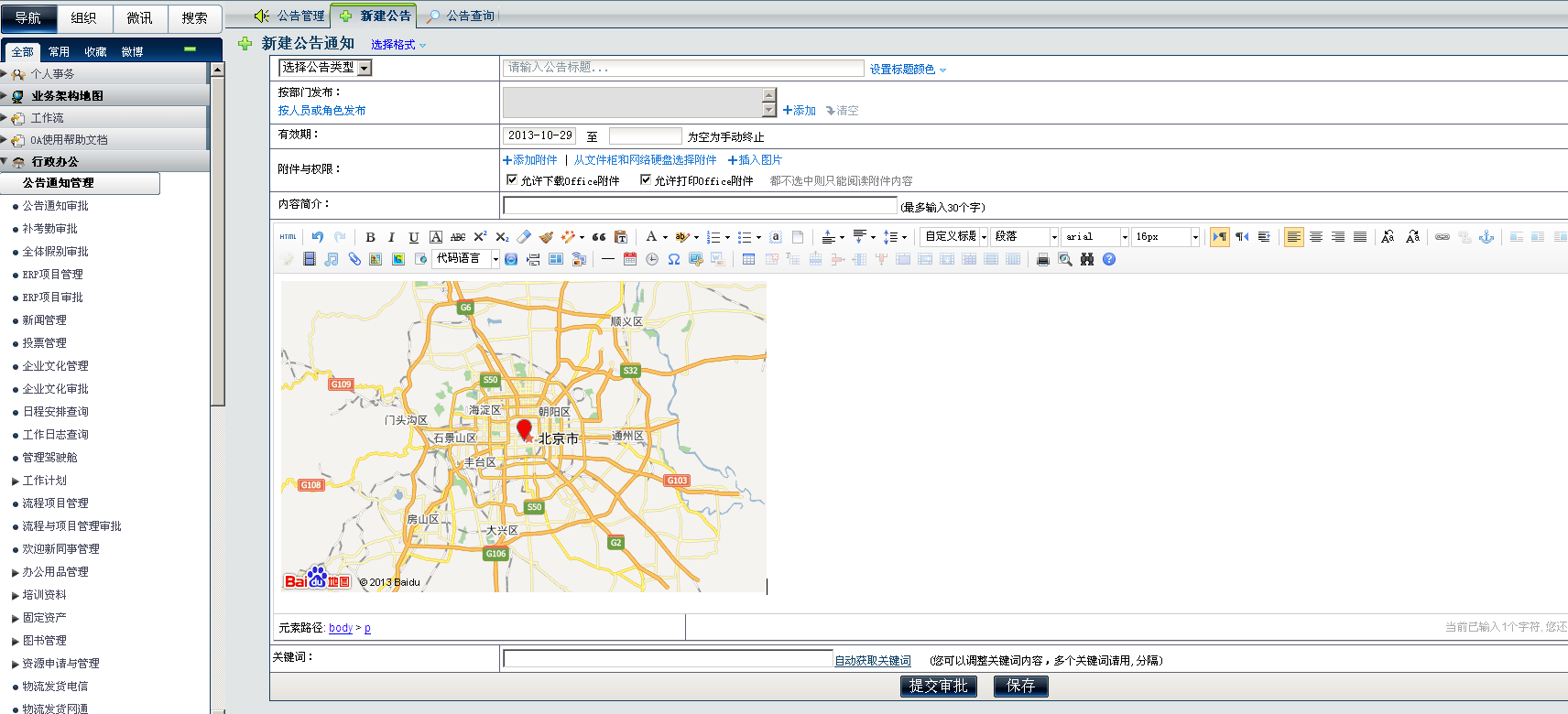Open 搜索 navigation tab
The height and width of the screenshot is (714, 1568).
coord(194,17)
